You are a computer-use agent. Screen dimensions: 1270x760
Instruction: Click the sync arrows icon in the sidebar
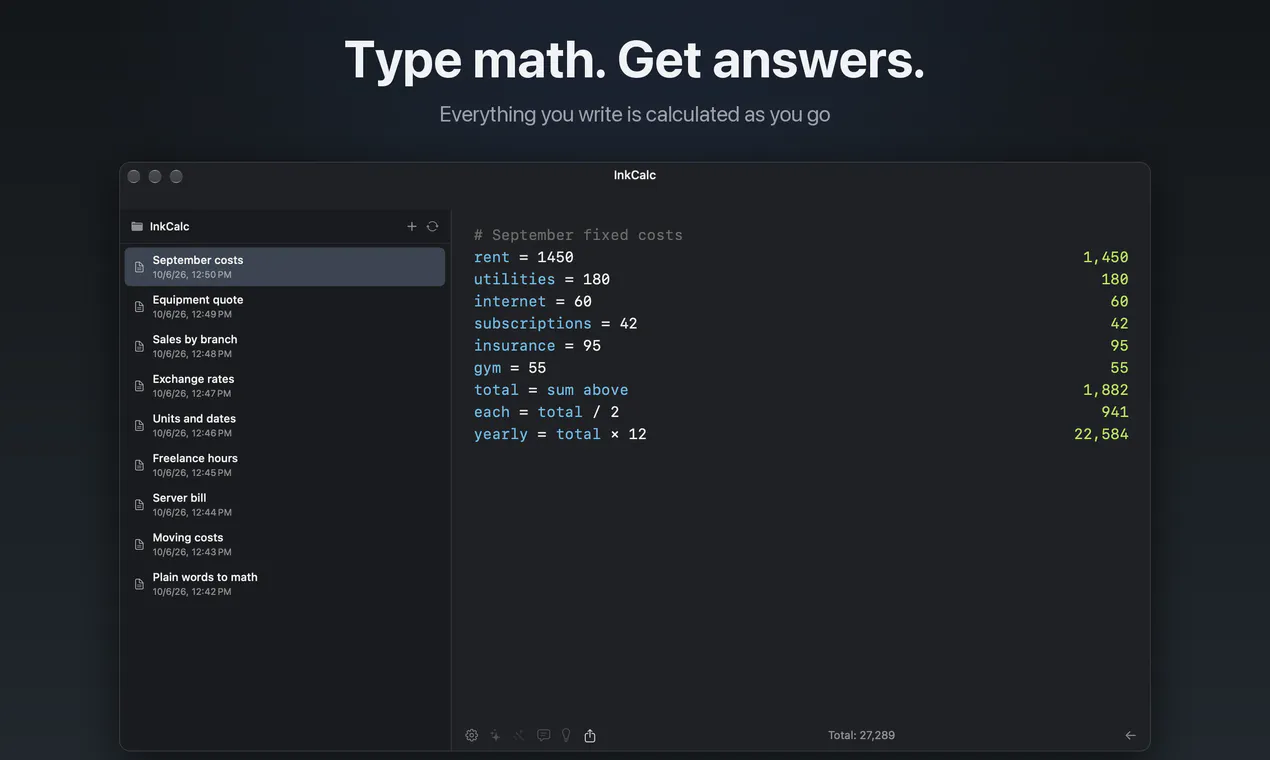pyautogui.click(x=432, y=226)
